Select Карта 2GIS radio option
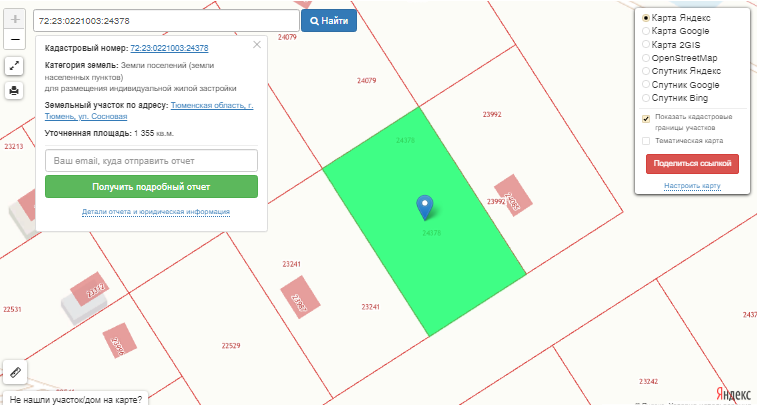The height and width of the screenshot is (405, 760). click(x=646, y=45)
